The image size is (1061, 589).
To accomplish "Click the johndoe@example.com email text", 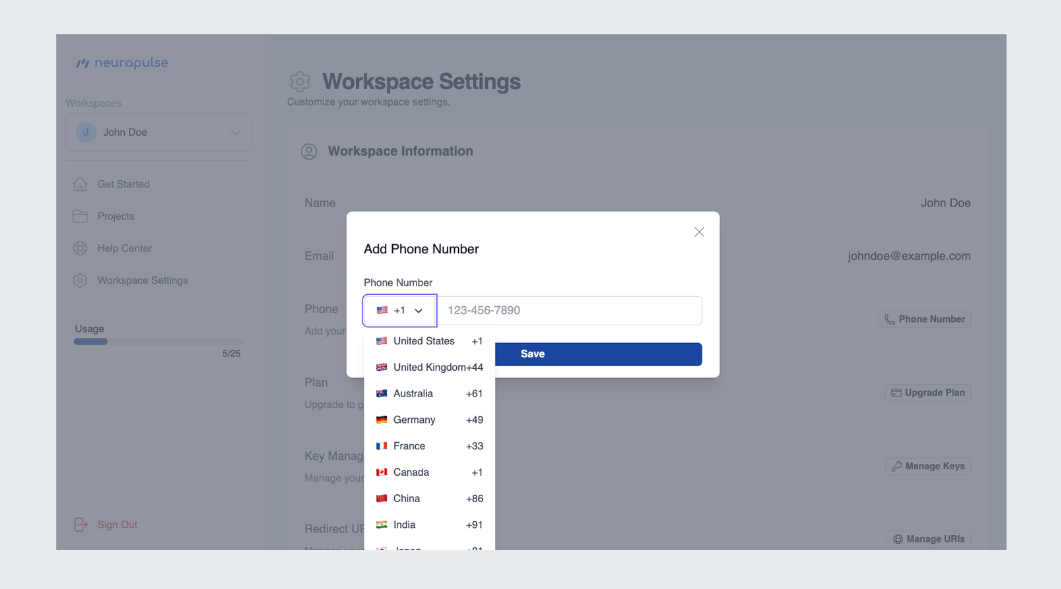I will (x=909, y=256).
